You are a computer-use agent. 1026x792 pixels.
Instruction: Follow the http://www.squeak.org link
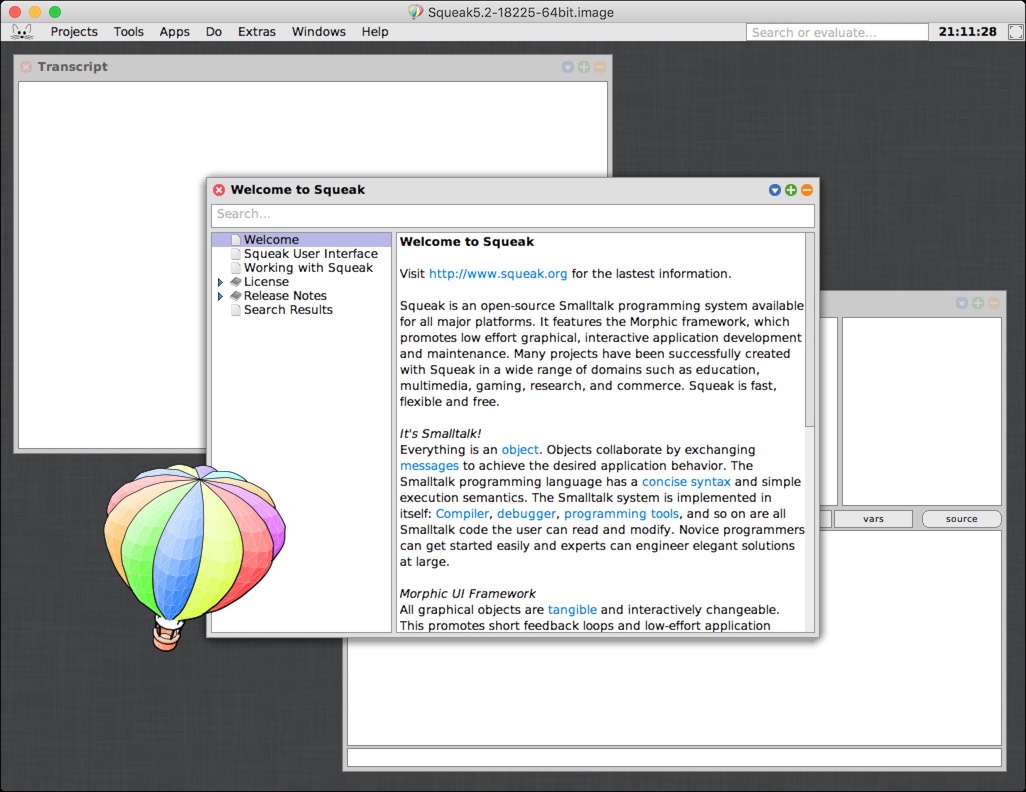498,274
